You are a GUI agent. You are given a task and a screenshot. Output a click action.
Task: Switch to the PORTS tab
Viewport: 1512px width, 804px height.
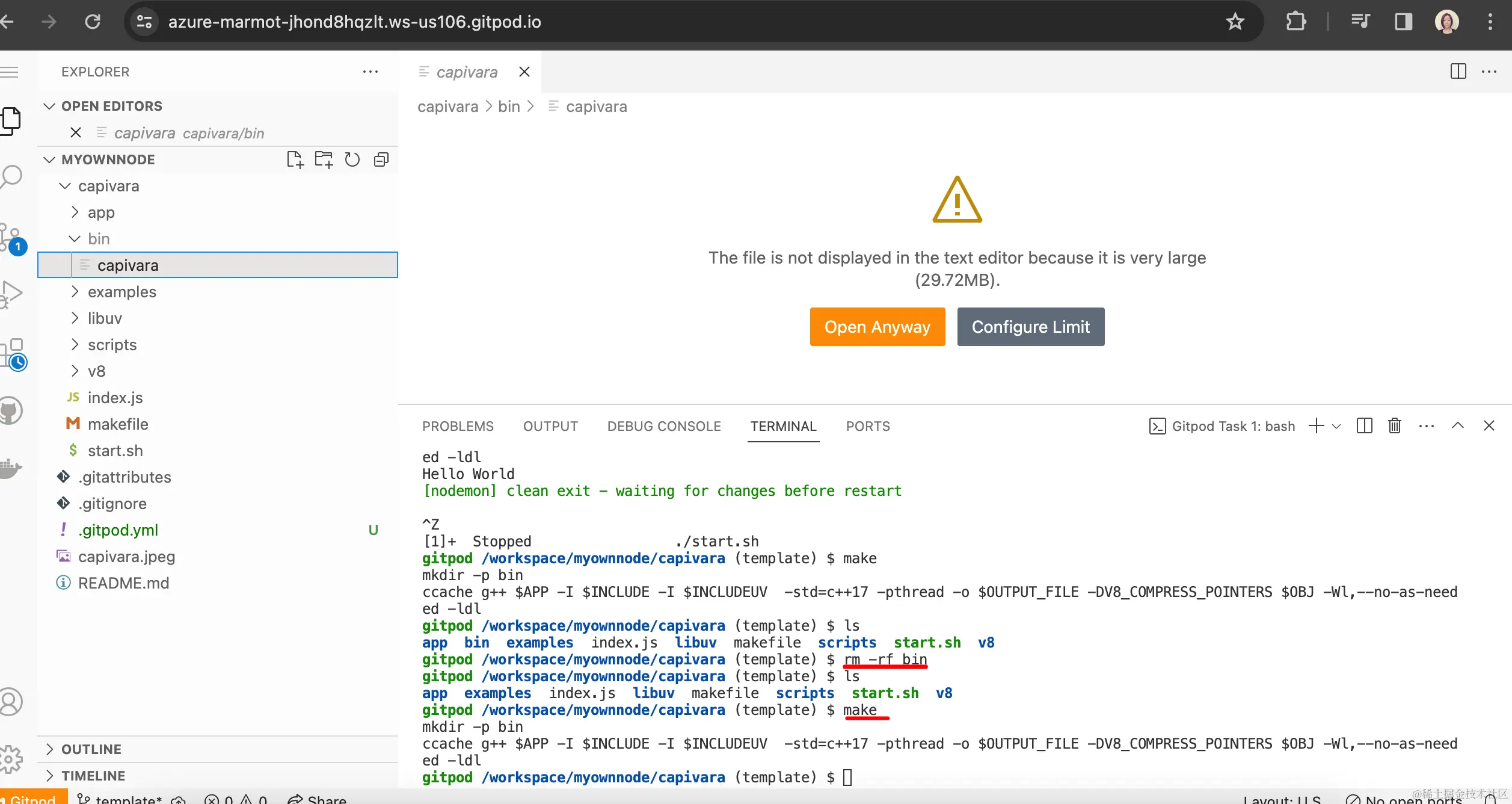click(x=867, y=426)
